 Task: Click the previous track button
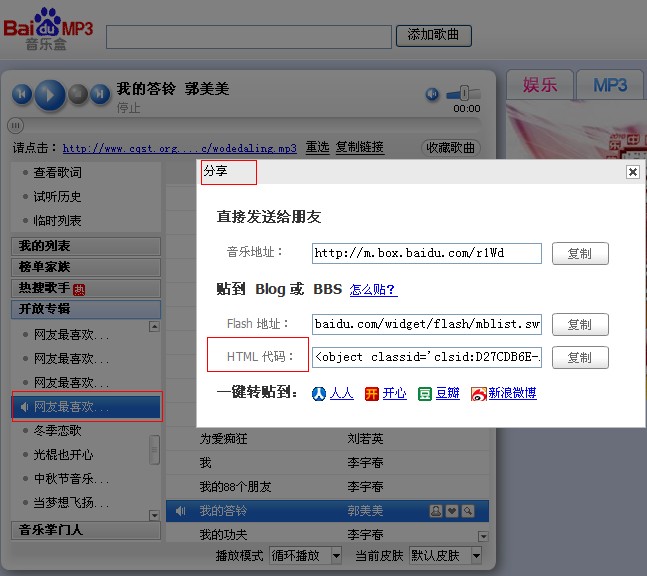(22, 94)
